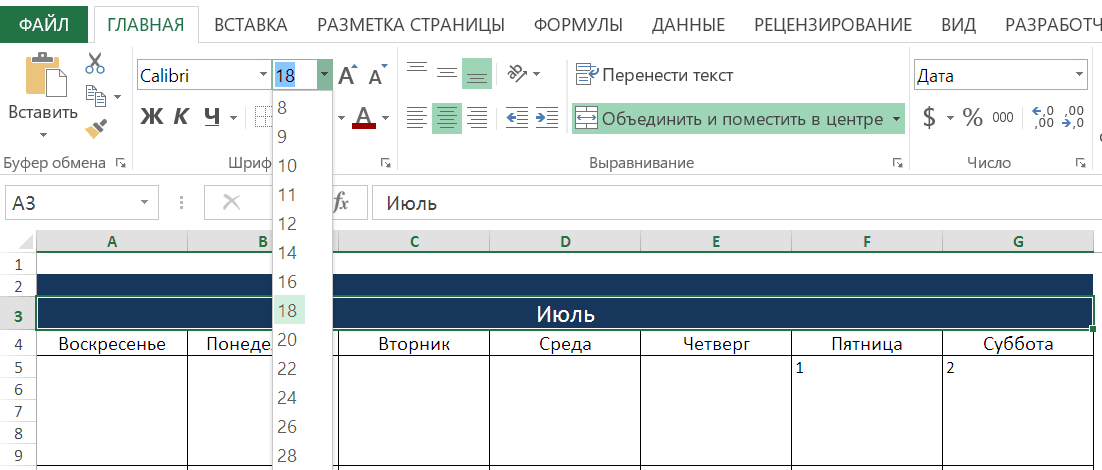Open the ФАЙЛ tab

click(x=44, y=25)
